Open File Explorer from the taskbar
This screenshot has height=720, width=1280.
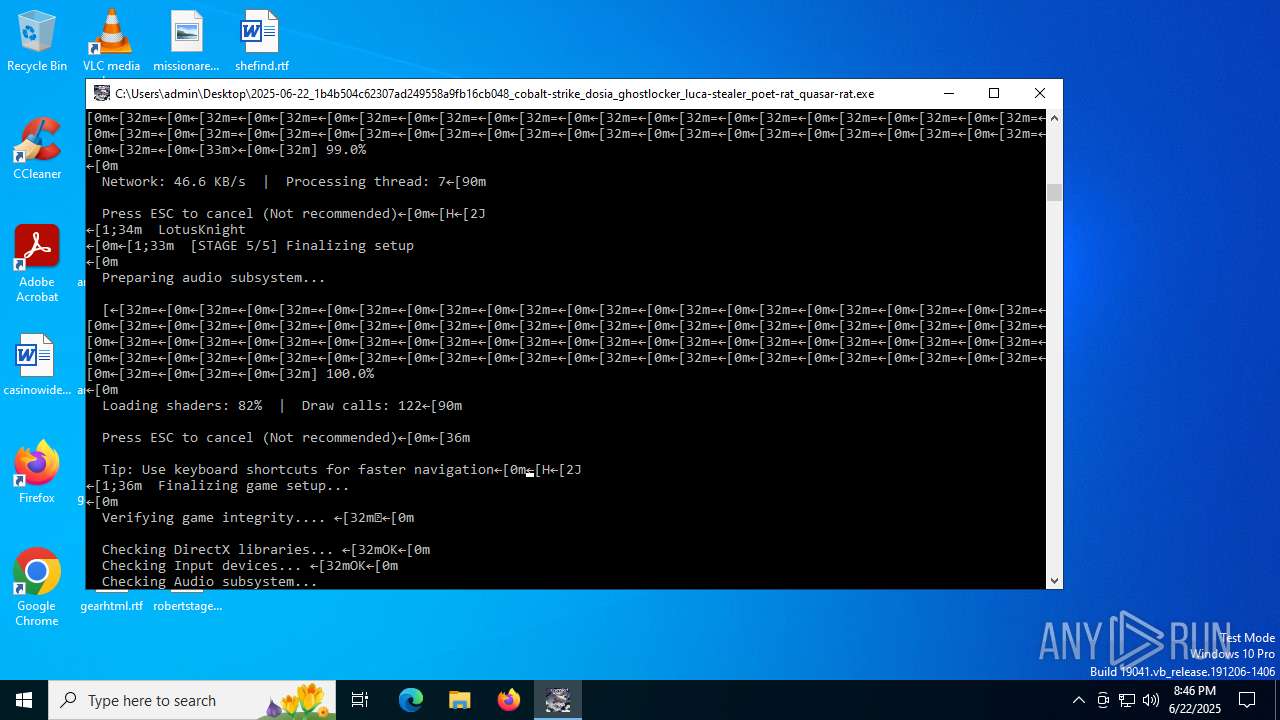pyautogui.click(x=459, y=700)
